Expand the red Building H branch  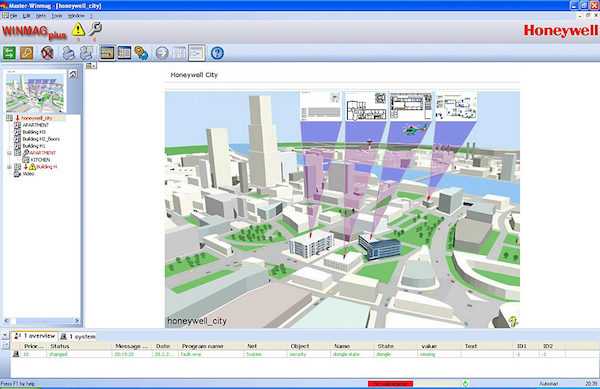click(10, 167)
